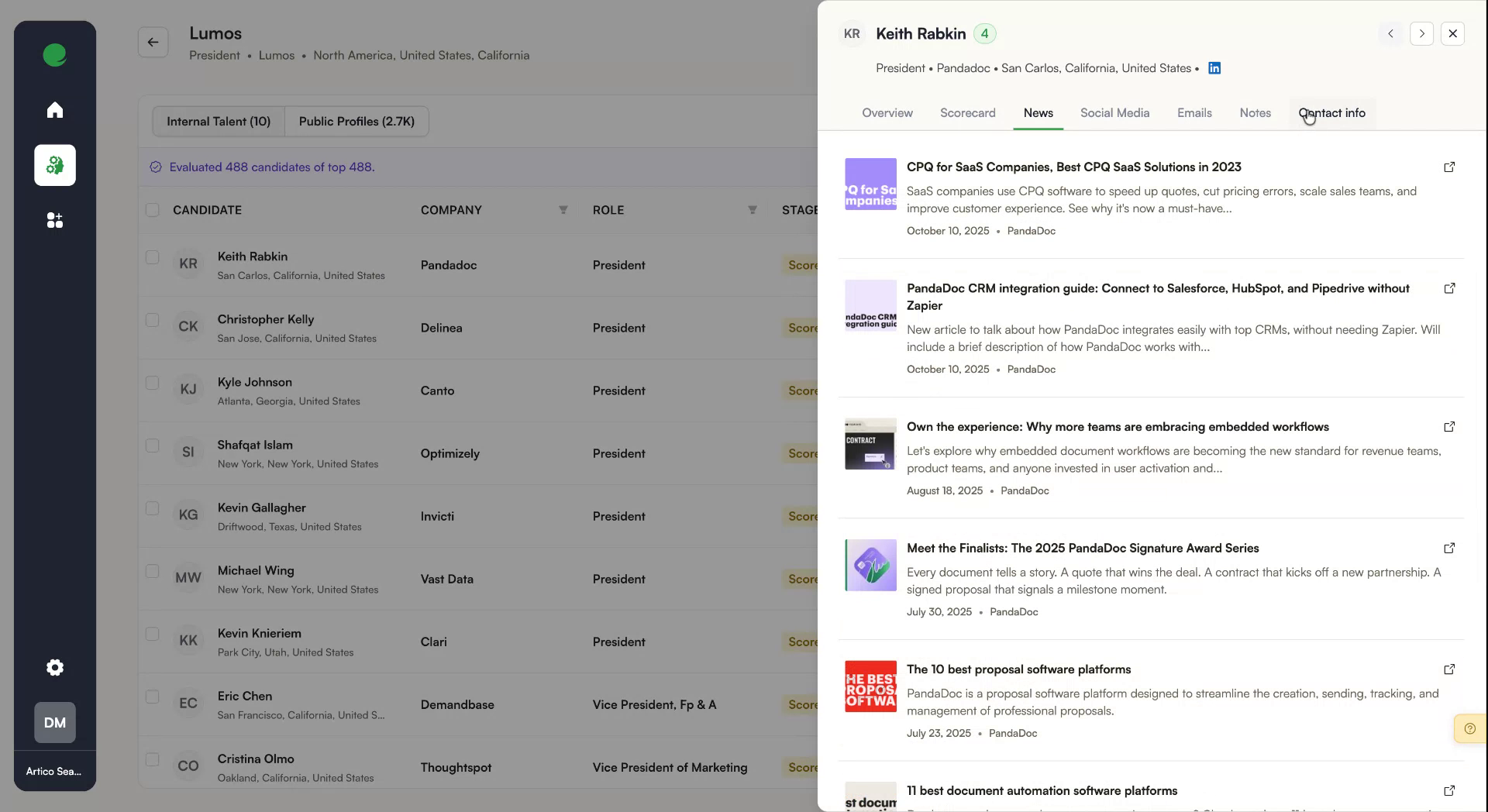Open the Role column filter
The image size is (1488, 812).
pyautogui.click(x=752, y=210)
